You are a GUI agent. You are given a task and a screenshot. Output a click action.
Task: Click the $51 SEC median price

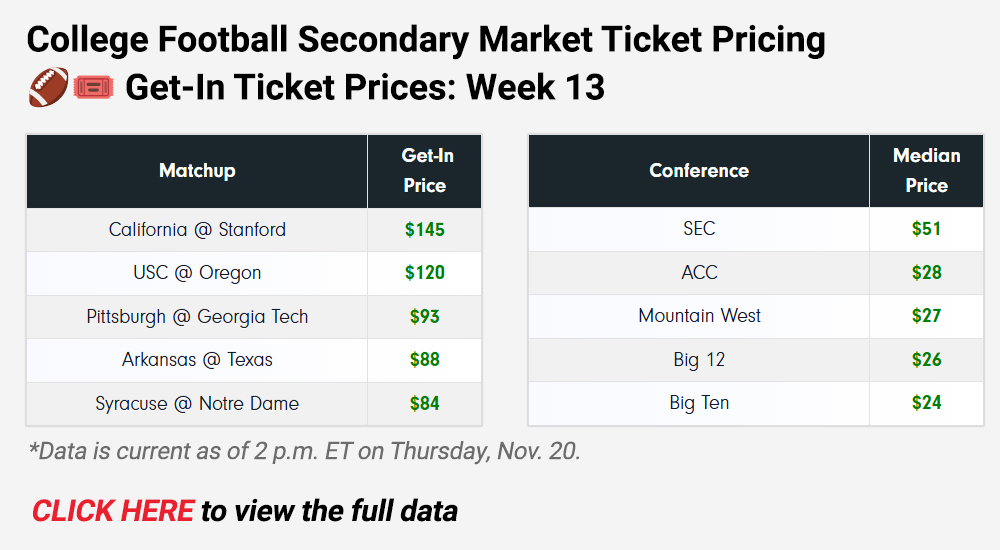[x=926, y=229]
